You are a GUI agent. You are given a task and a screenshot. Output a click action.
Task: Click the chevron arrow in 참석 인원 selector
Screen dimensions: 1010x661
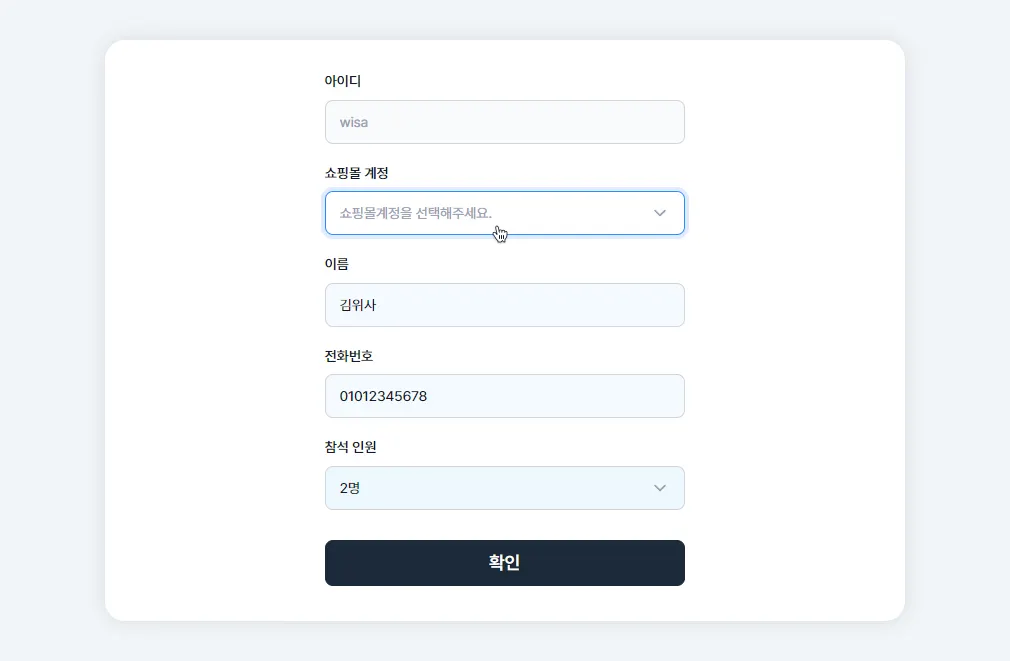tap(660, 488)
